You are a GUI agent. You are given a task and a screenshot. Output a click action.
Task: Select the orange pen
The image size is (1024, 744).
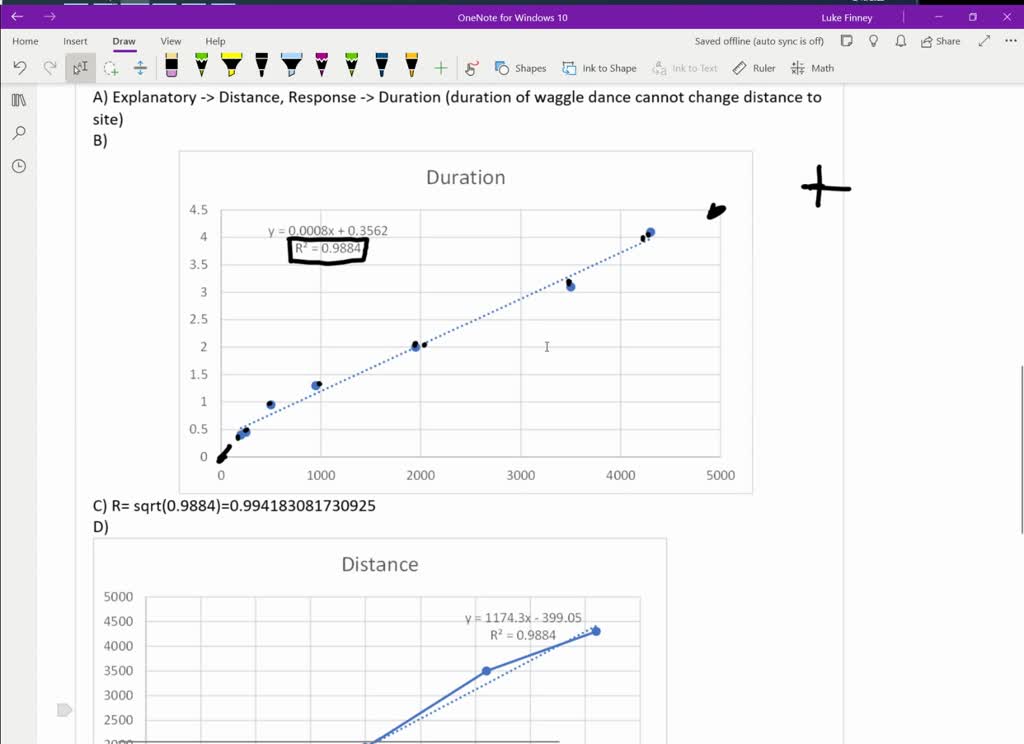(411, 65)
